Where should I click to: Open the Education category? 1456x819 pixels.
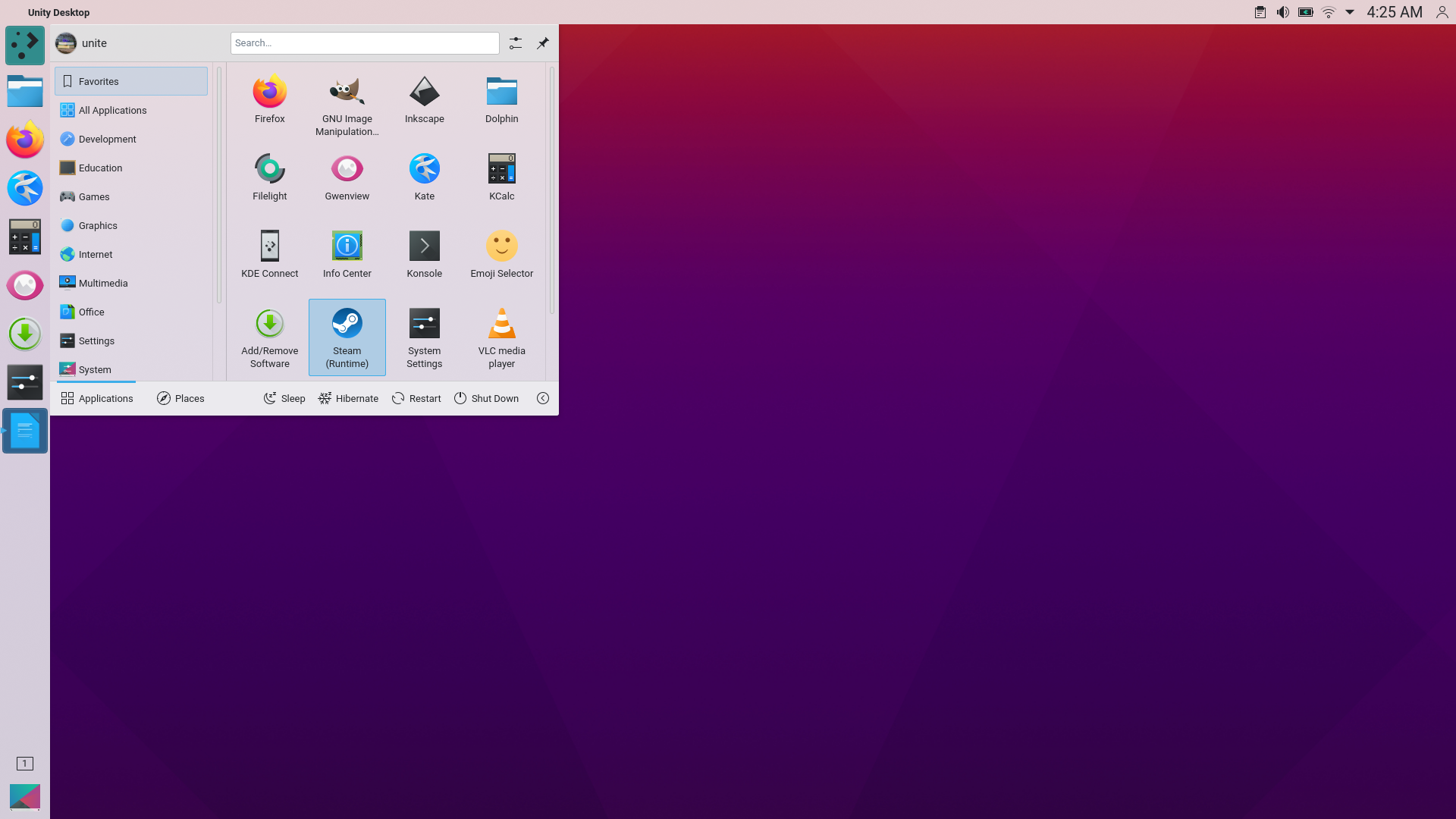tap(131, 168)
